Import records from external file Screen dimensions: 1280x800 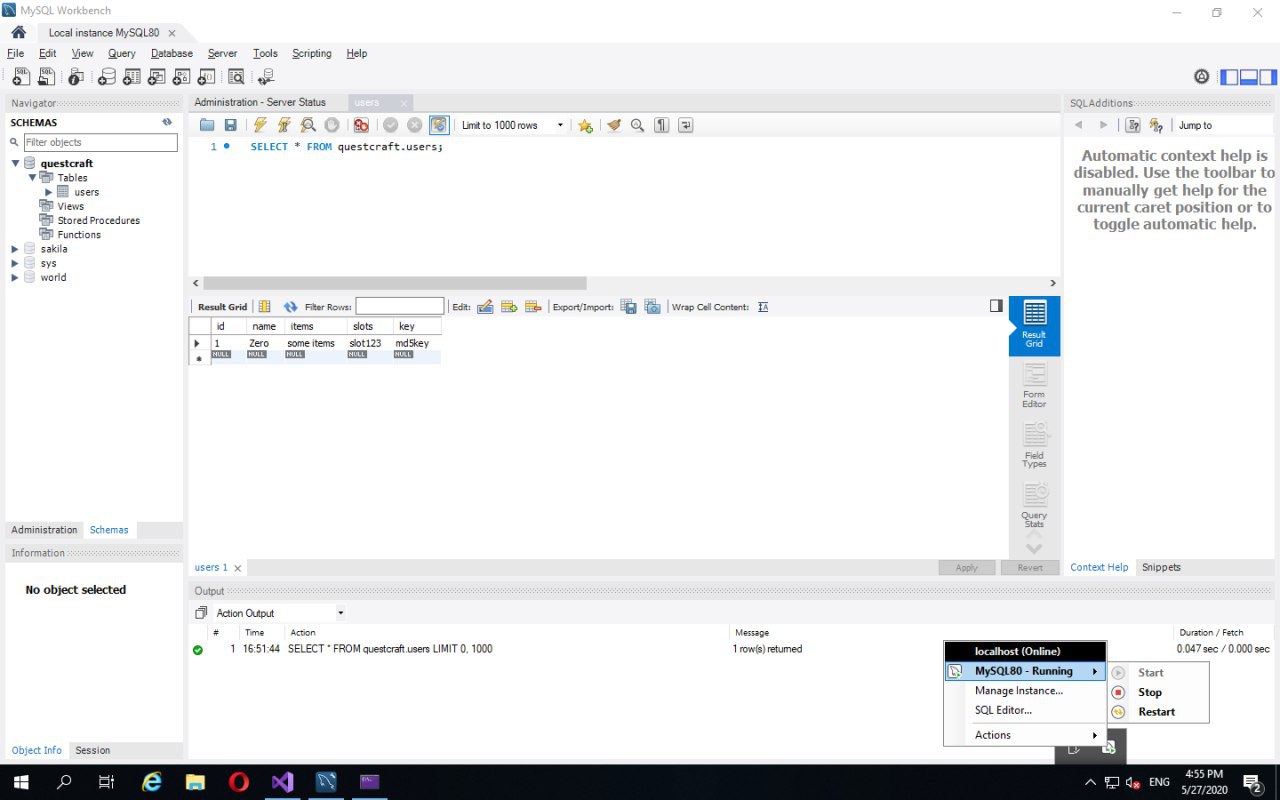click(653, 307)
